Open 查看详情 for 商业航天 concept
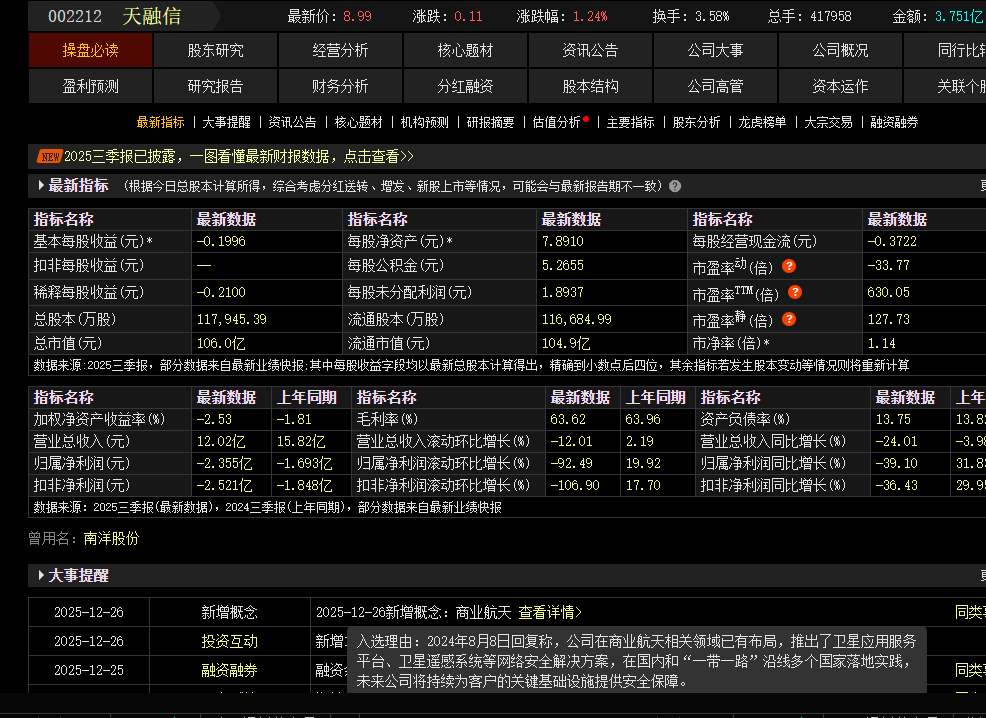This screenshot has height=718, width=986. pyautogui.click(x=550, y=612)
